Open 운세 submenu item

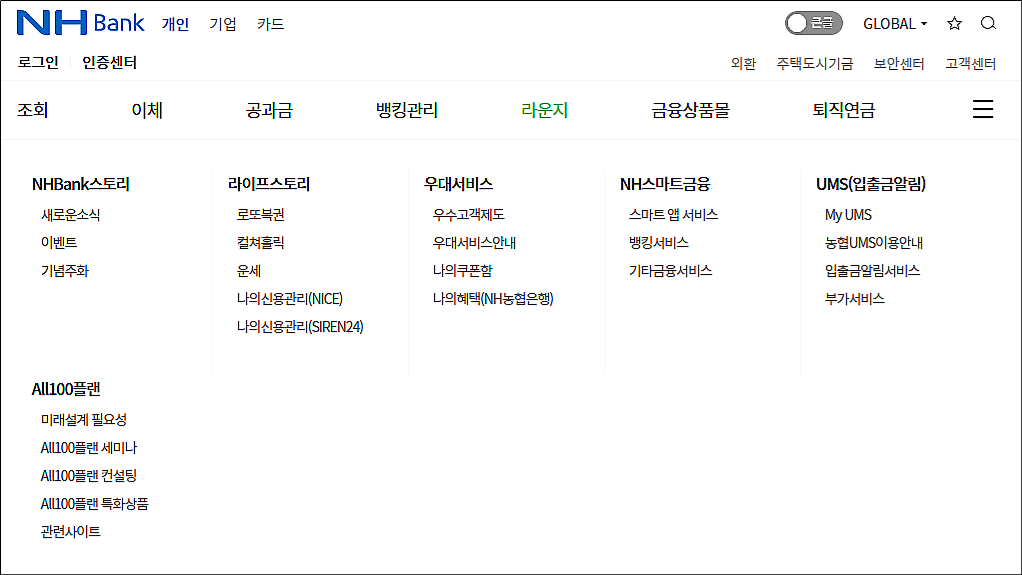(248, 271)
